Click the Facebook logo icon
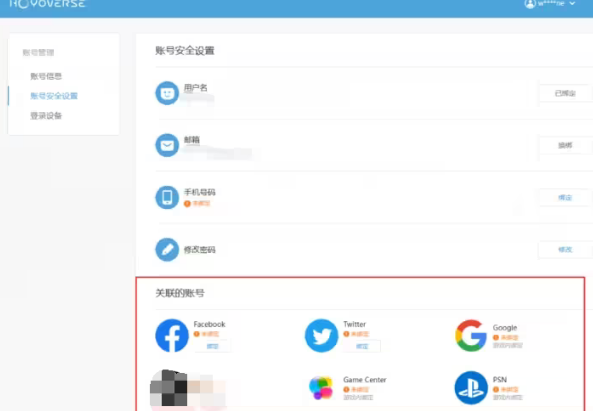This screenshot has height=411, width=593. [172, 335]
